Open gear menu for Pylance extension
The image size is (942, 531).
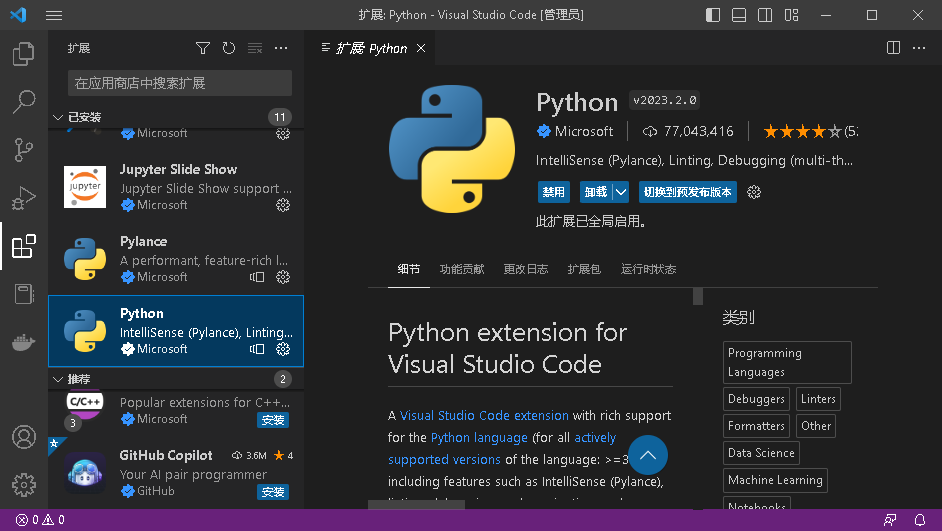(283, 277)
